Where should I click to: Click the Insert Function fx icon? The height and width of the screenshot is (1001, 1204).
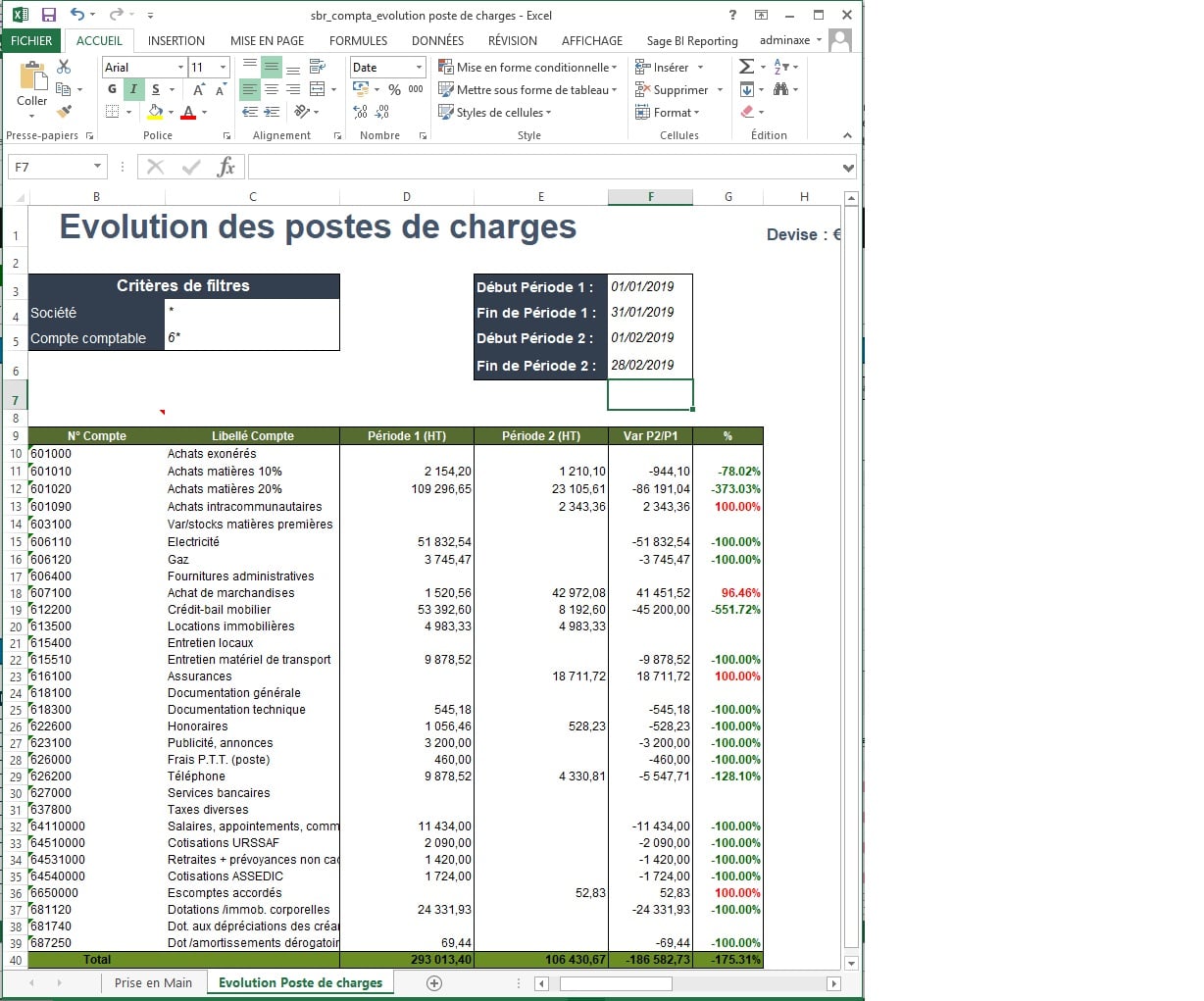click(x=226, y=167)
